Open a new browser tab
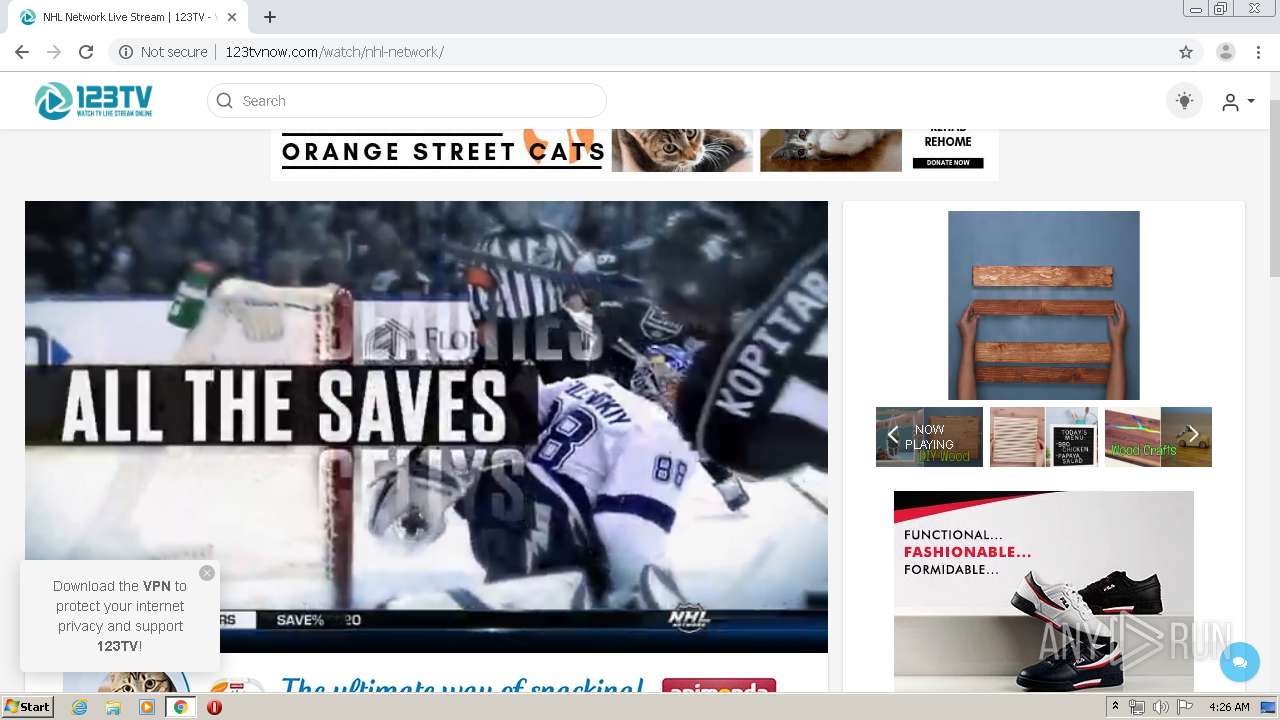Image resolution: width=1280 pixels, height=720 pixels. [x=270, y=17]
